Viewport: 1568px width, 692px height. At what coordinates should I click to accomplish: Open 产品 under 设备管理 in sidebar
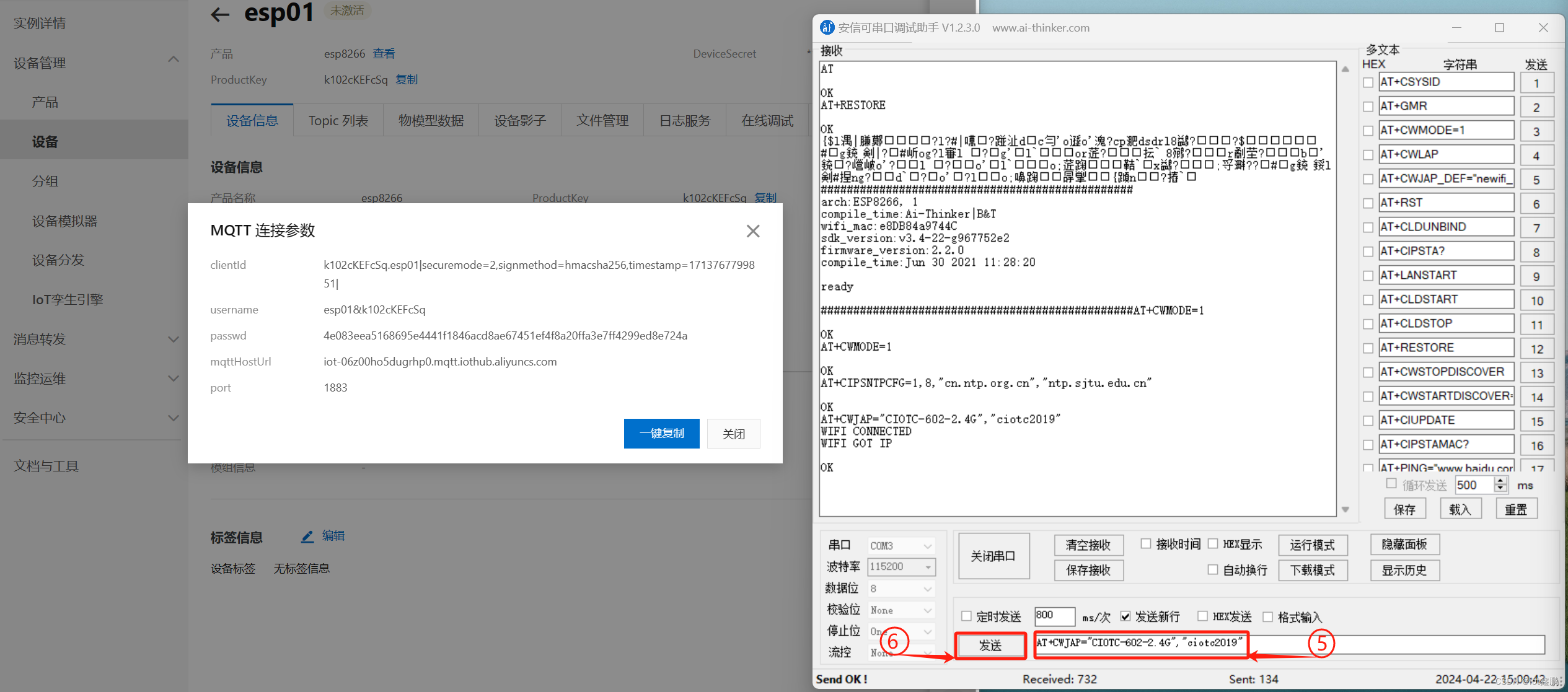point(45,102)
